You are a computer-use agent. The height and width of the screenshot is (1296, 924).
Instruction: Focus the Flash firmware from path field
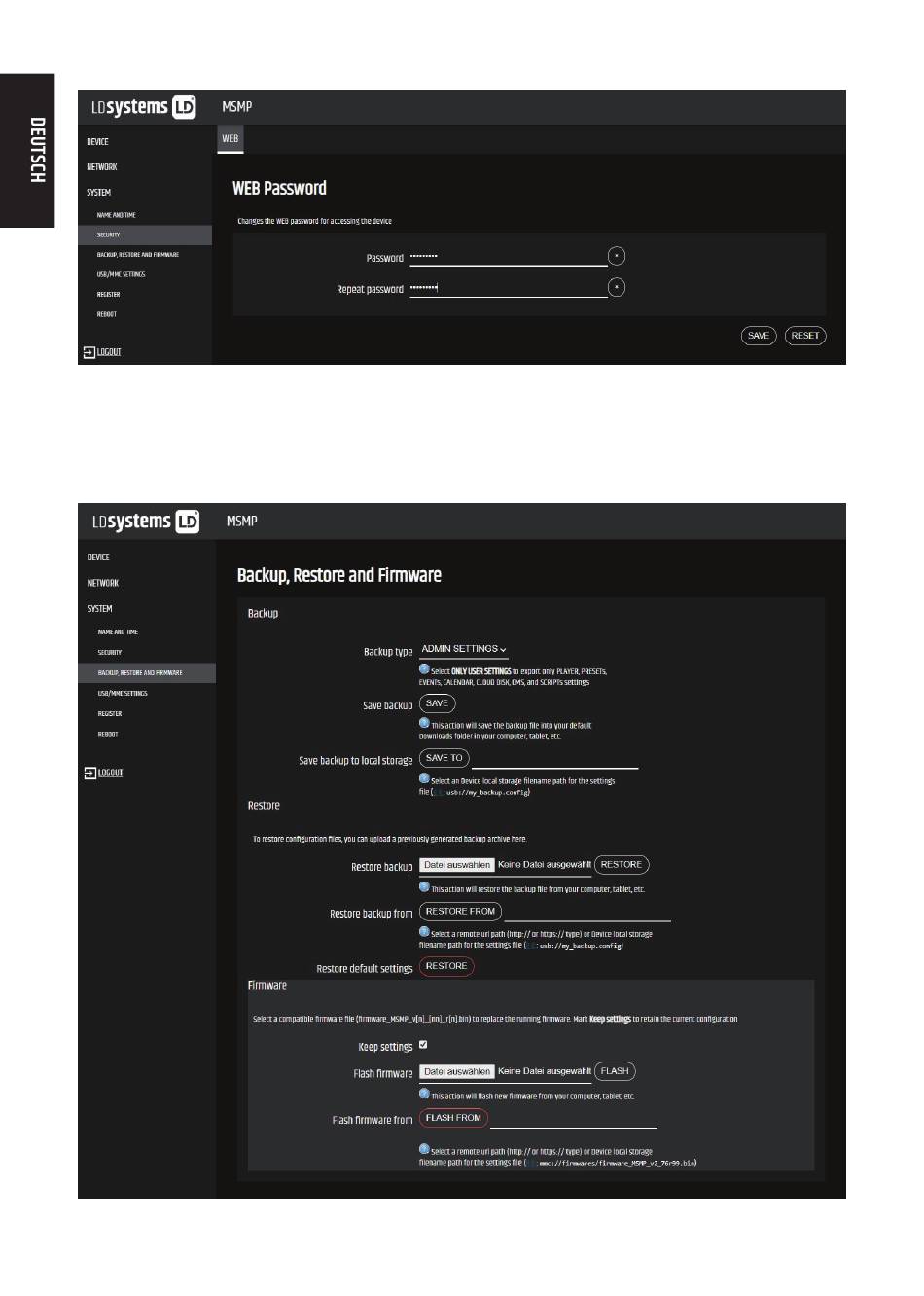(x=574, y=1119)
